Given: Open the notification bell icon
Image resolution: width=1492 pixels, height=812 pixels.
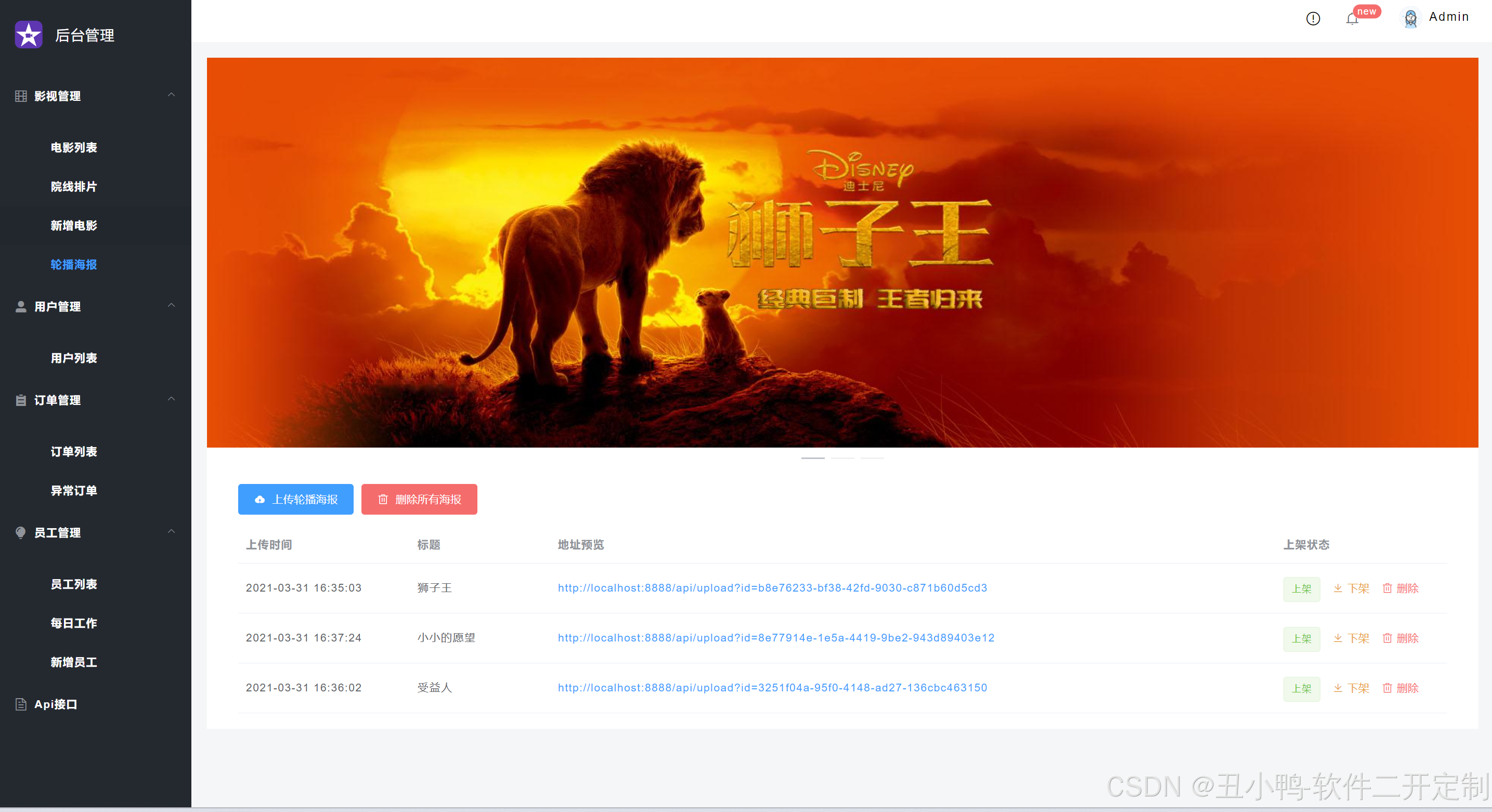Looking at the screenshot, I should [x=1352, y=19].
